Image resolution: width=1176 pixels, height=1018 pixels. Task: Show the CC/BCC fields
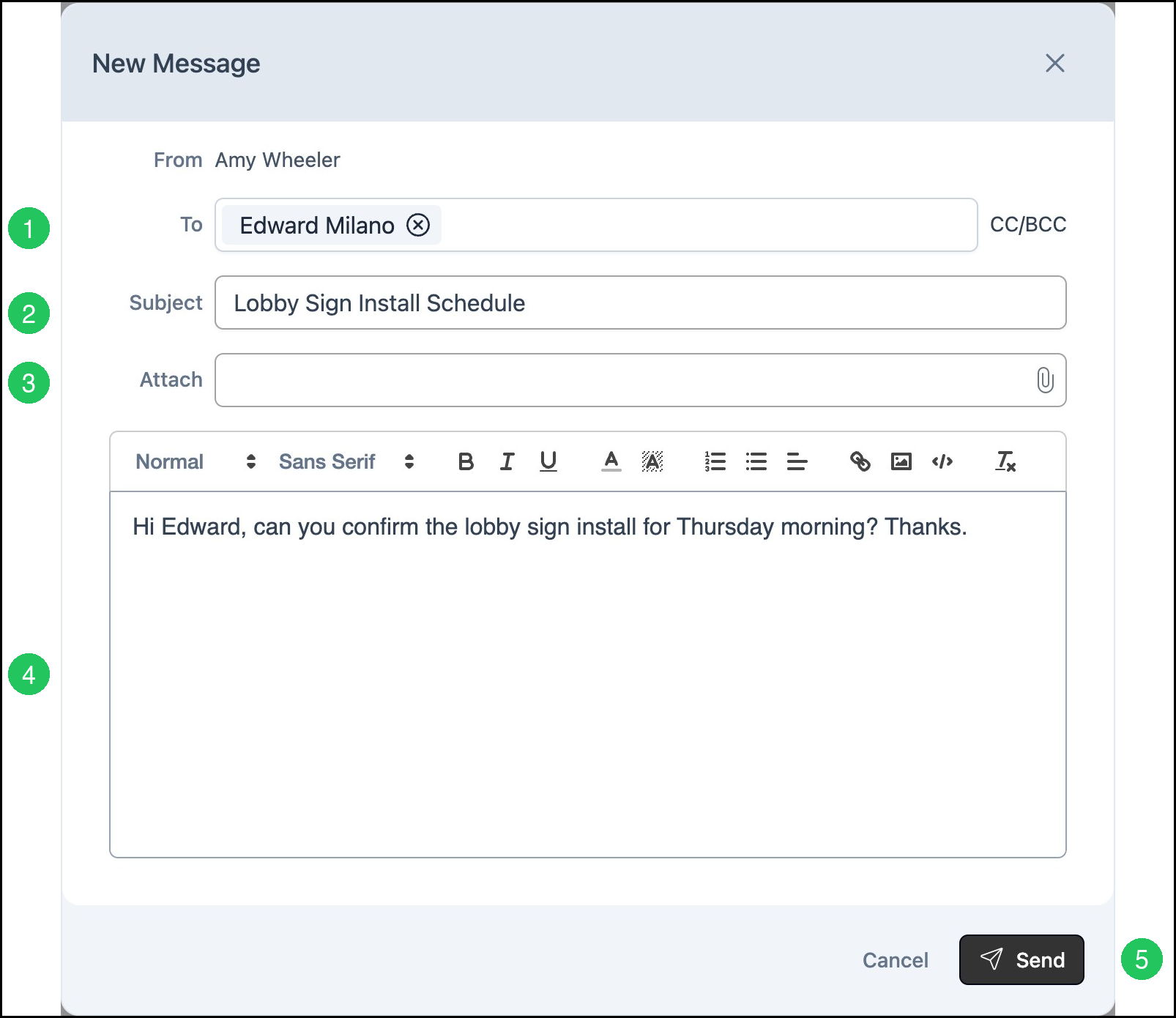[1028, 225]
